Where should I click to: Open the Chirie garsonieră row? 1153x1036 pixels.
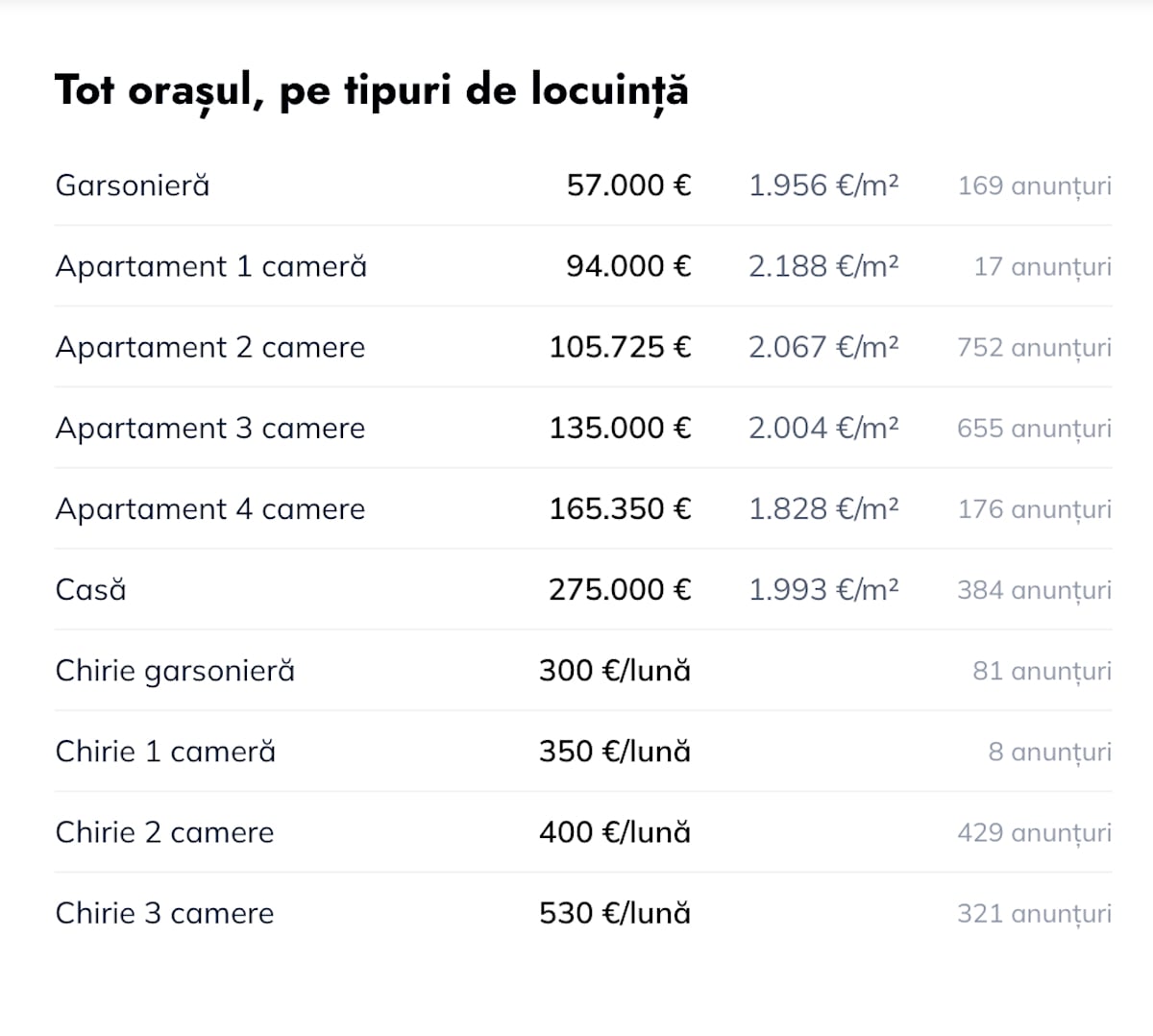583,670
